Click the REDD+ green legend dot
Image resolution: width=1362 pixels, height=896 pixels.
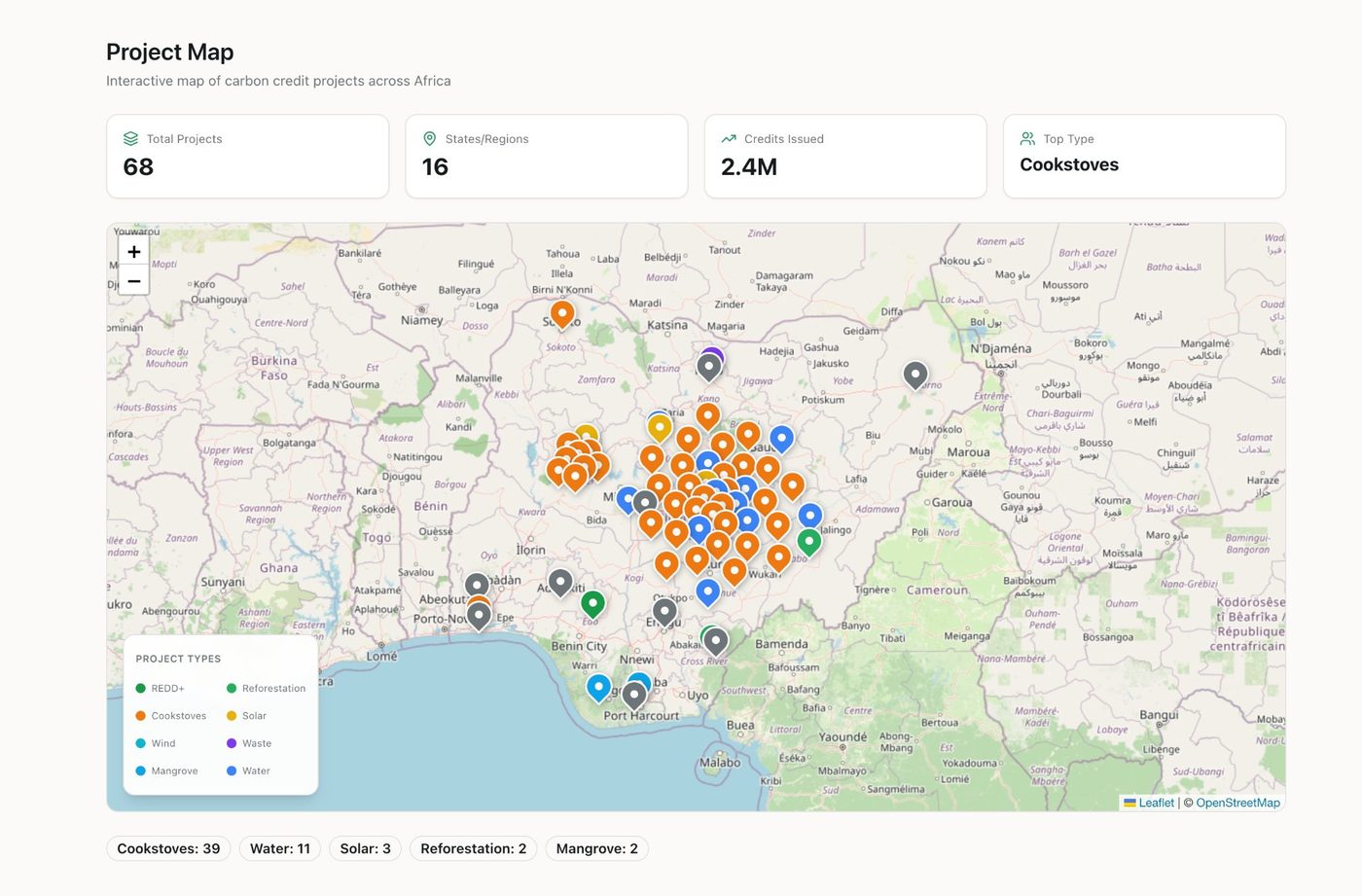141,688
